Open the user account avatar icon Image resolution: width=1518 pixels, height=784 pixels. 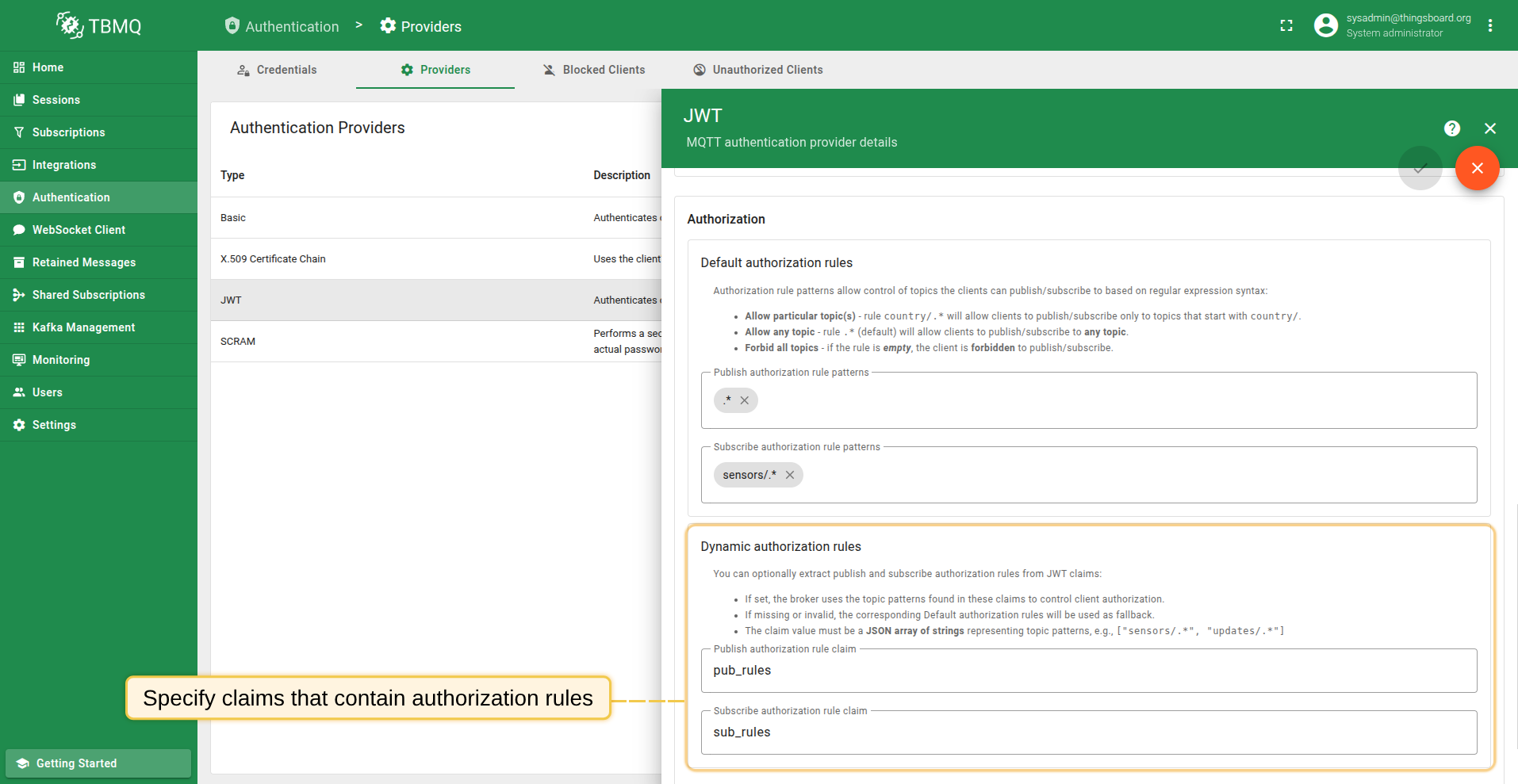[x=1325, y=25]
